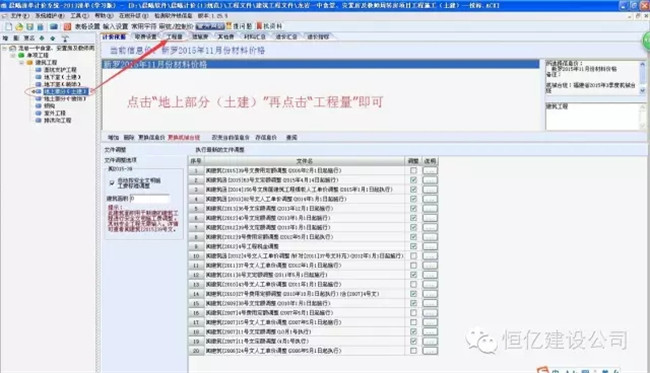Click the 找资料 icon in the toolbar

259,26
